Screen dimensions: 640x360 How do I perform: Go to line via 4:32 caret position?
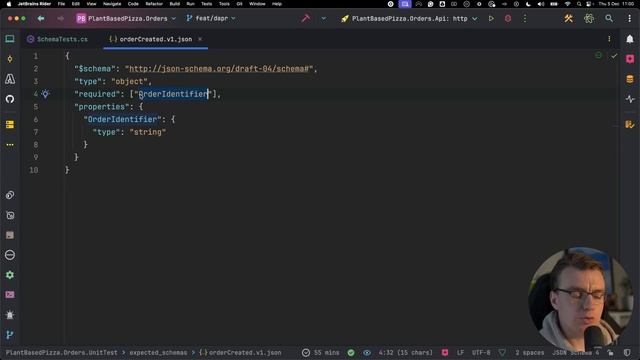coord(405,353)
